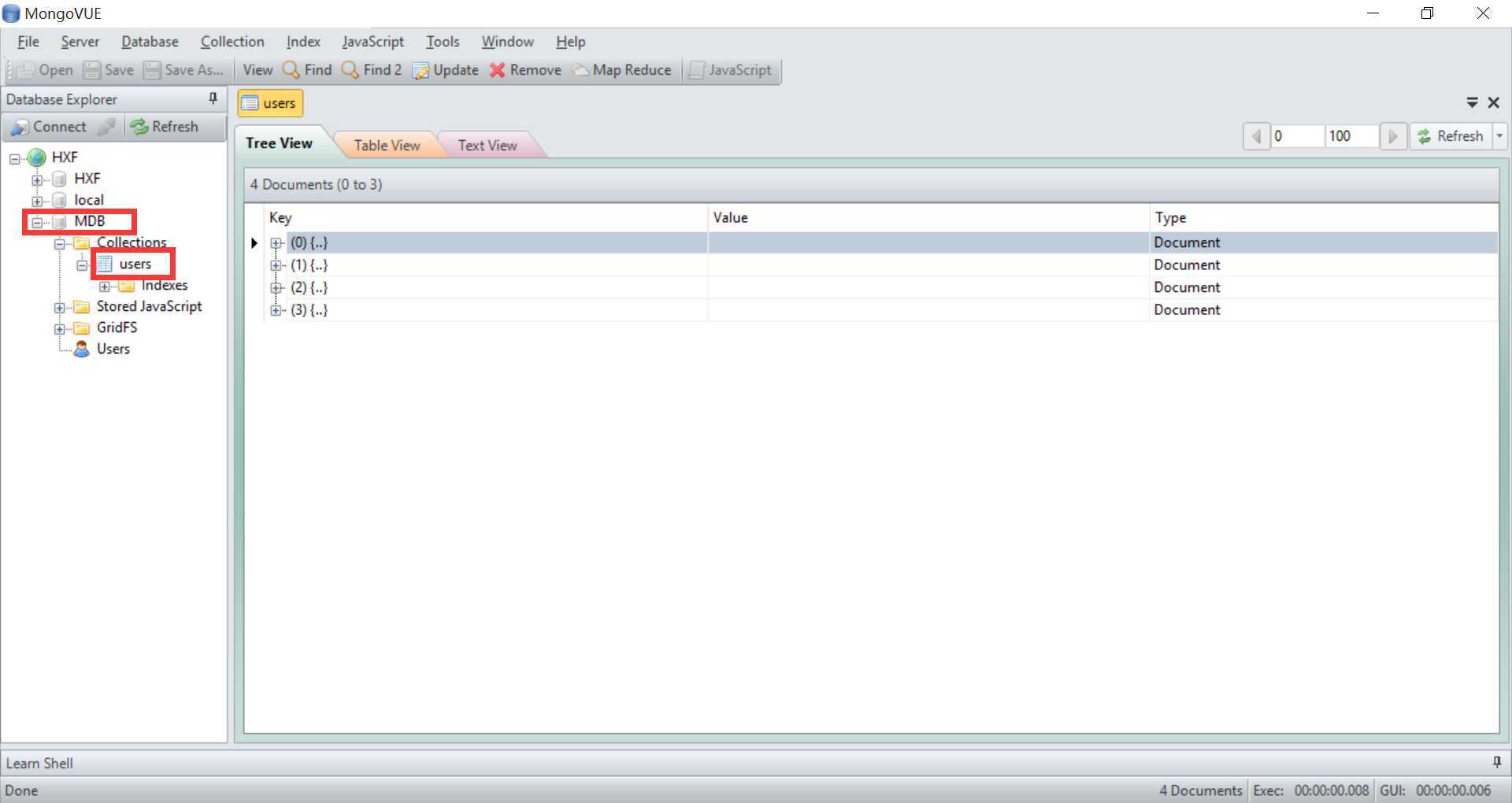
Task: Open the Server menu
Action: [80, 42]
